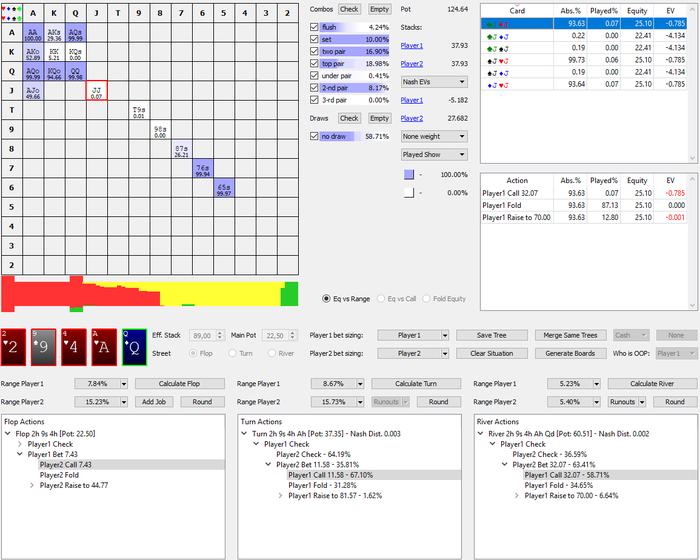The image size is (700, 560).
Task: Click the Main Pot input field
Action: (x=275, y=335)
